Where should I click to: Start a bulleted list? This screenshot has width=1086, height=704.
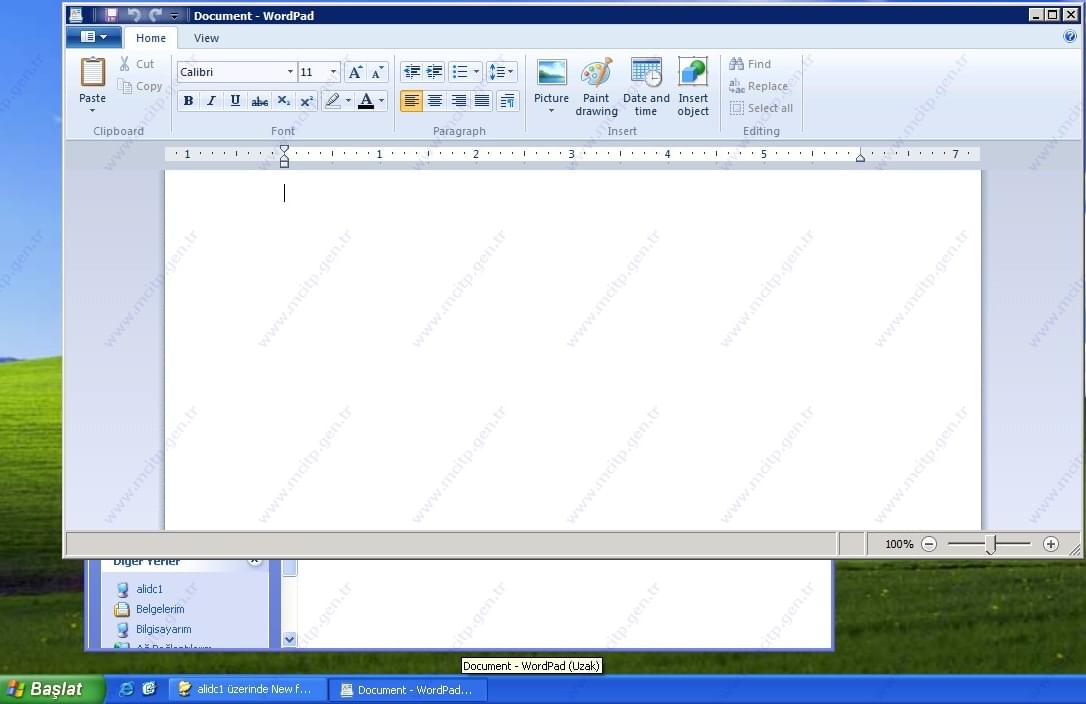pos(460,72)
